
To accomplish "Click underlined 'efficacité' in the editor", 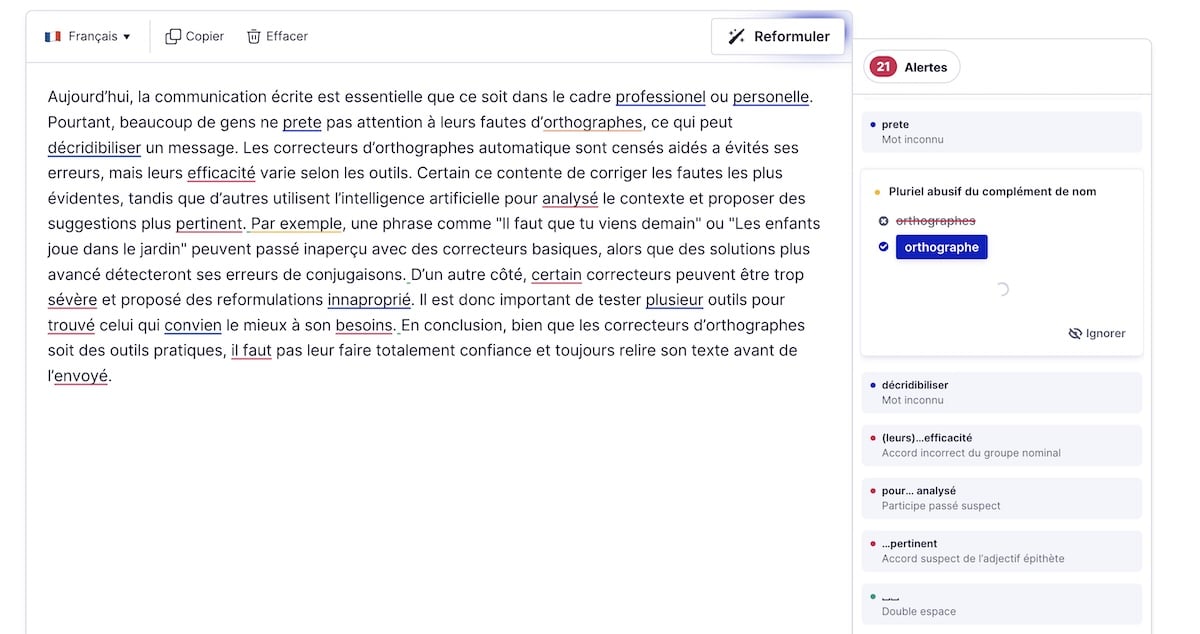I will (x=221, y=173).
